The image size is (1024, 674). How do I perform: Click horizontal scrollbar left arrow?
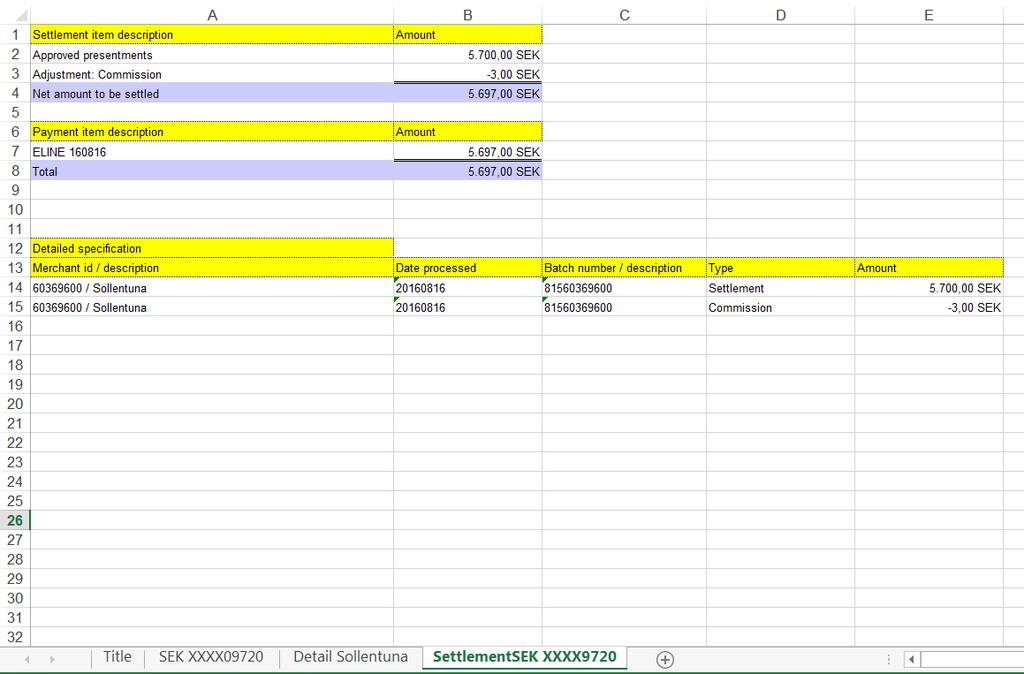pyautogui.click(x=911, y=659)
